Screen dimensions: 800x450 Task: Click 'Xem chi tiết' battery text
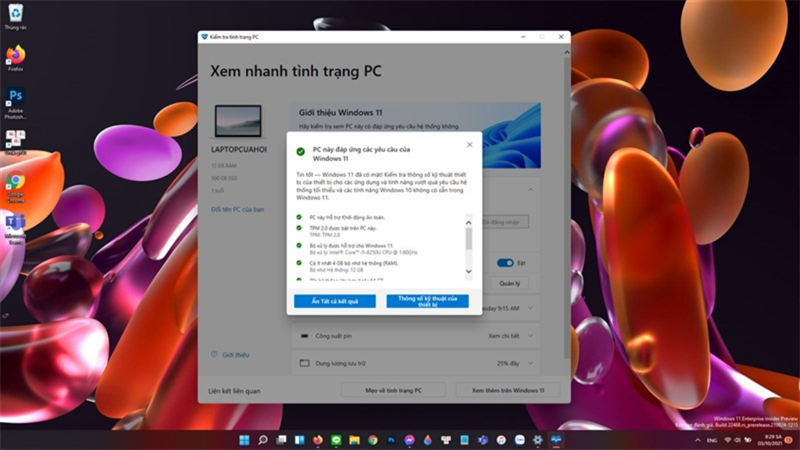click(503, 336)
